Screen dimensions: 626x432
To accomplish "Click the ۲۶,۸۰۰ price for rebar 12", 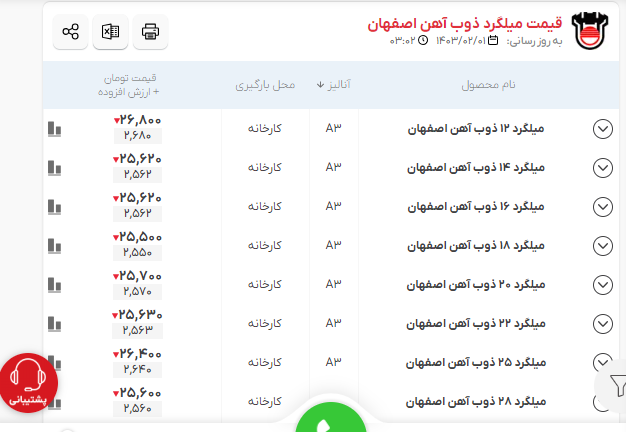I will coord(139,120).
